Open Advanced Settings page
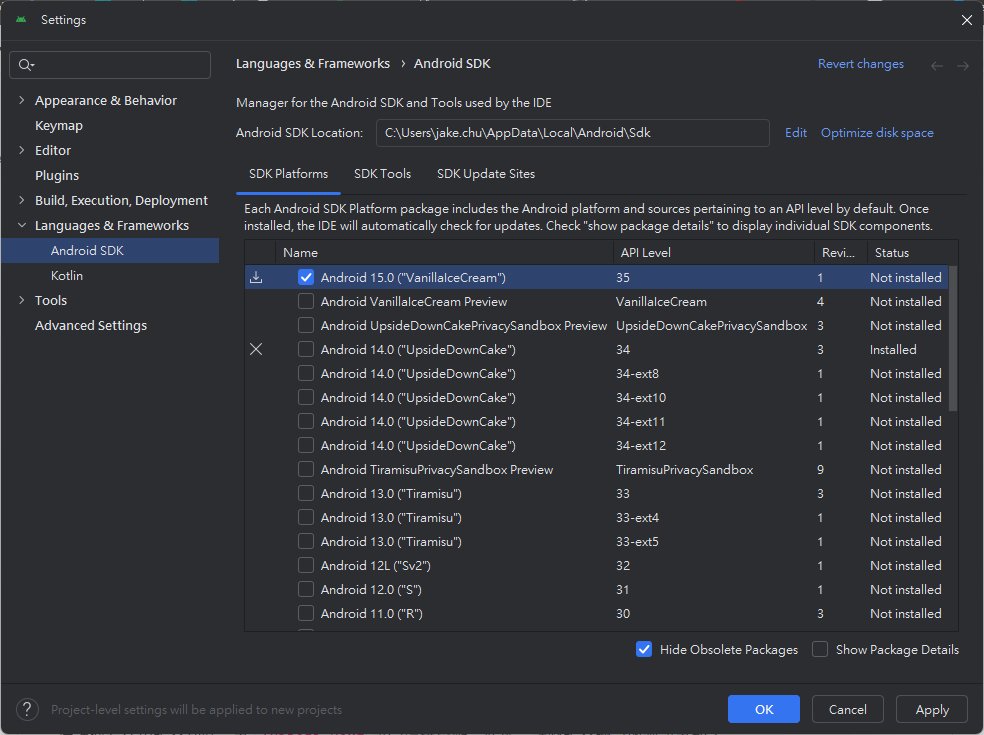The image size is (984, 735). click(91, 325)
